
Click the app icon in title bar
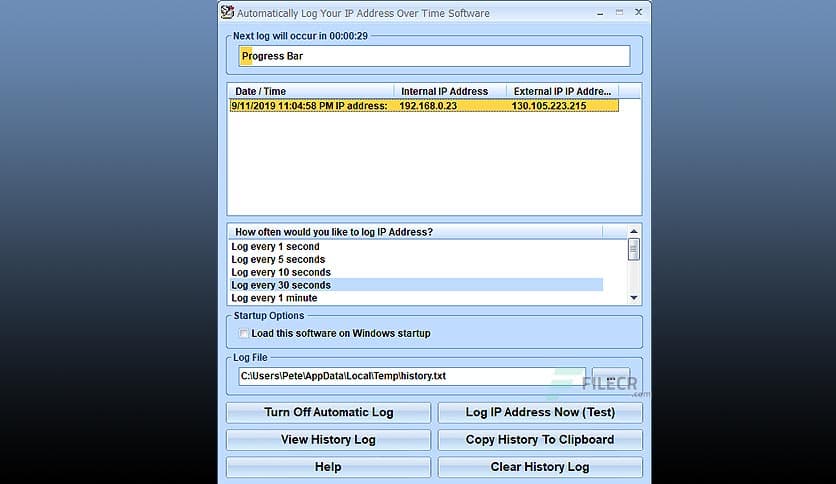(227, 12)
